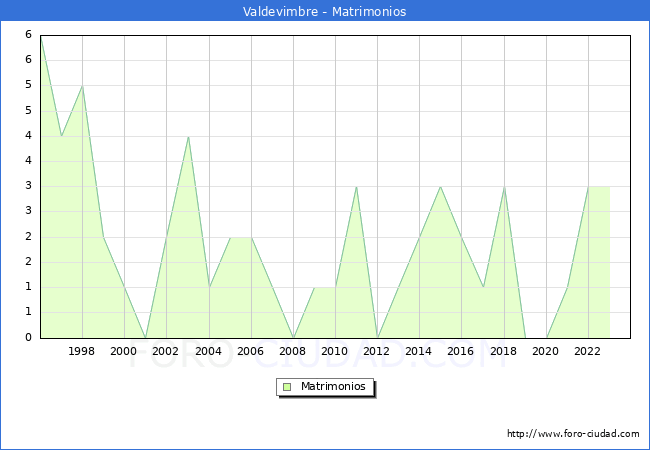Click the peak data point at 2011

357,187
